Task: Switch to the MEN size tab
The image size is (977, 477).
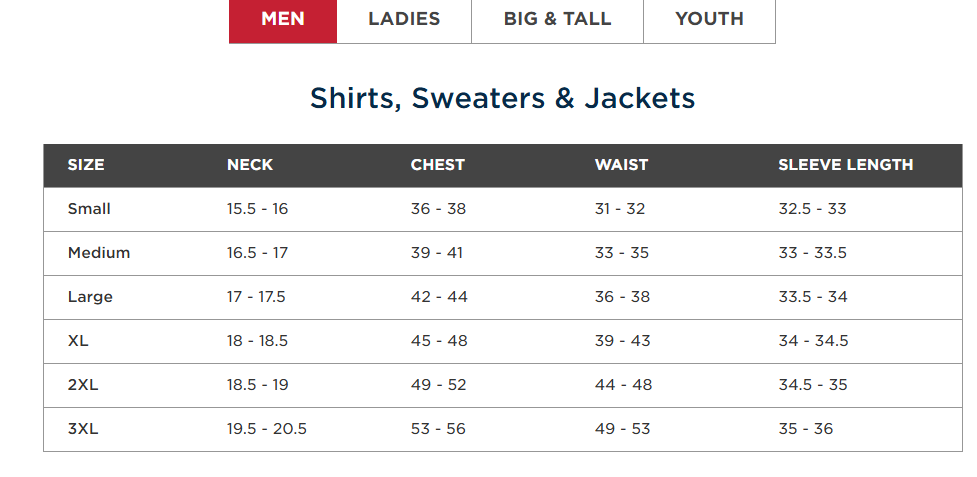Action: click(283, 19)
